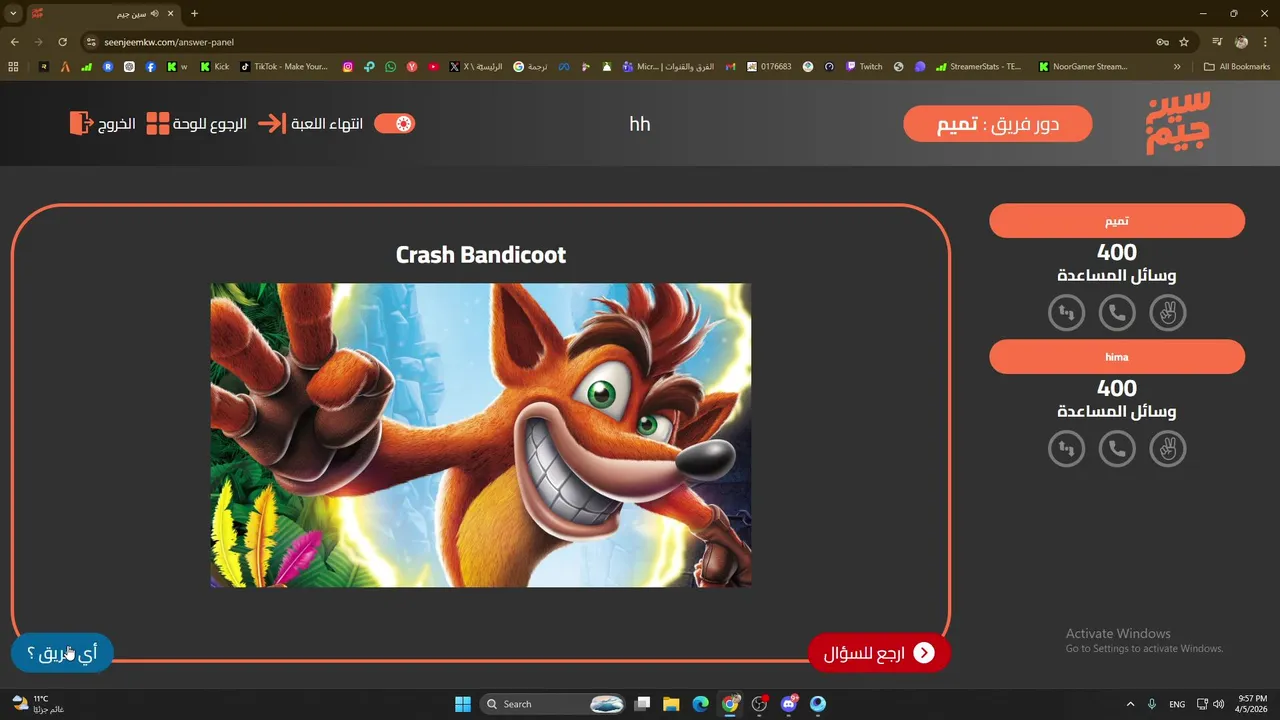Use the swap lifeline for team hima

click(x=1067, y=449)
